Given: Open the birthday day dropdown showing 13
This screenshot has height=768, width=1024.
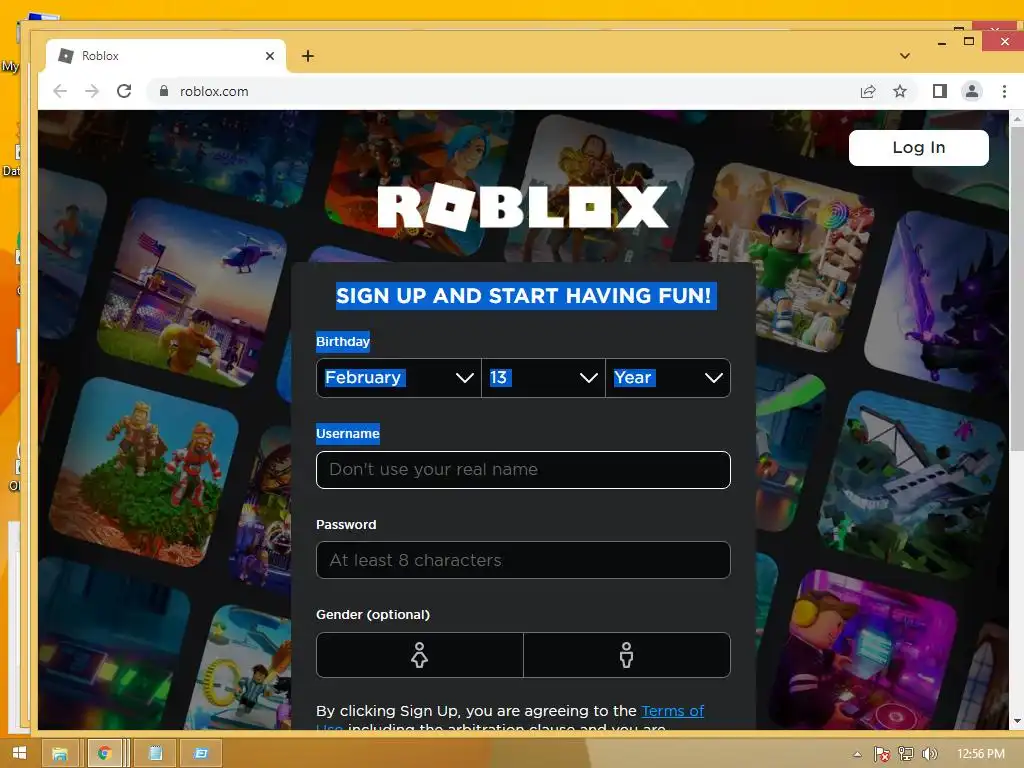Looking at the screenshot, I should click(543, 377).
